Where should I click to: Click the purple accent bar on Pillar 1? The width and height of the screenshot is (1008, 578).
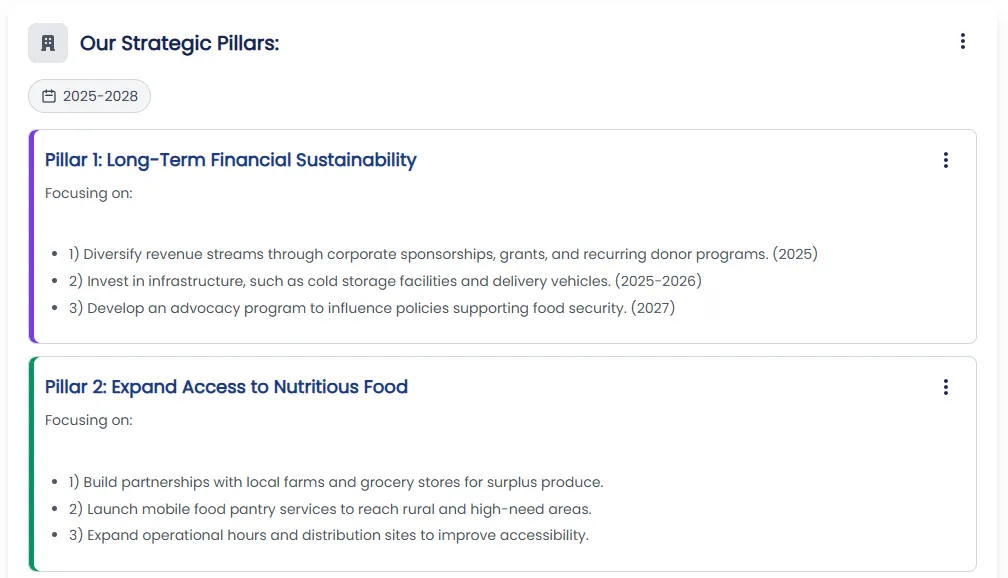tap(32, 237)
